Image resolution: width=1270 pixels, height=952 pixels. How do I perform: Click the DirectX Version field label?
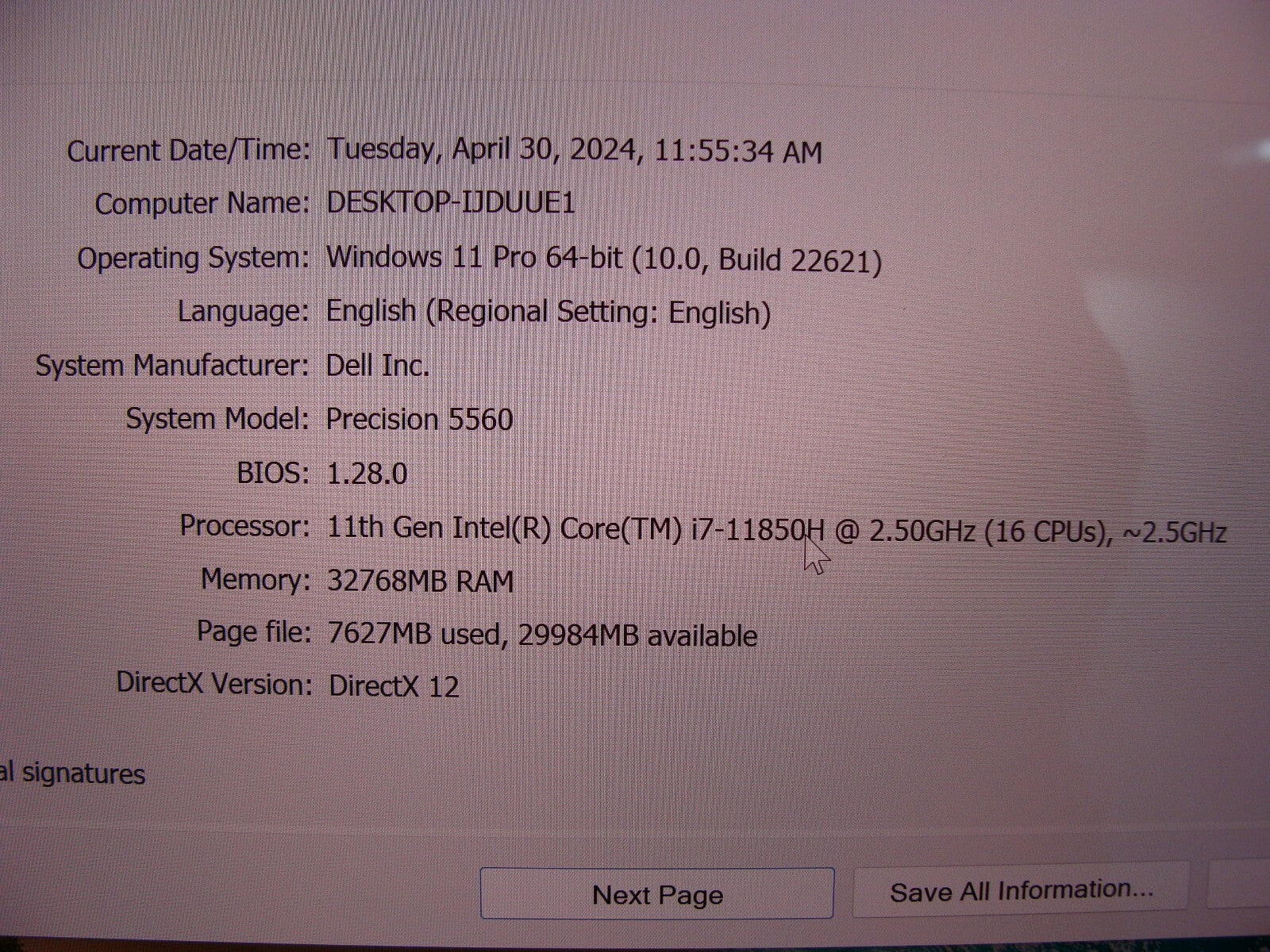coord(214,683)
